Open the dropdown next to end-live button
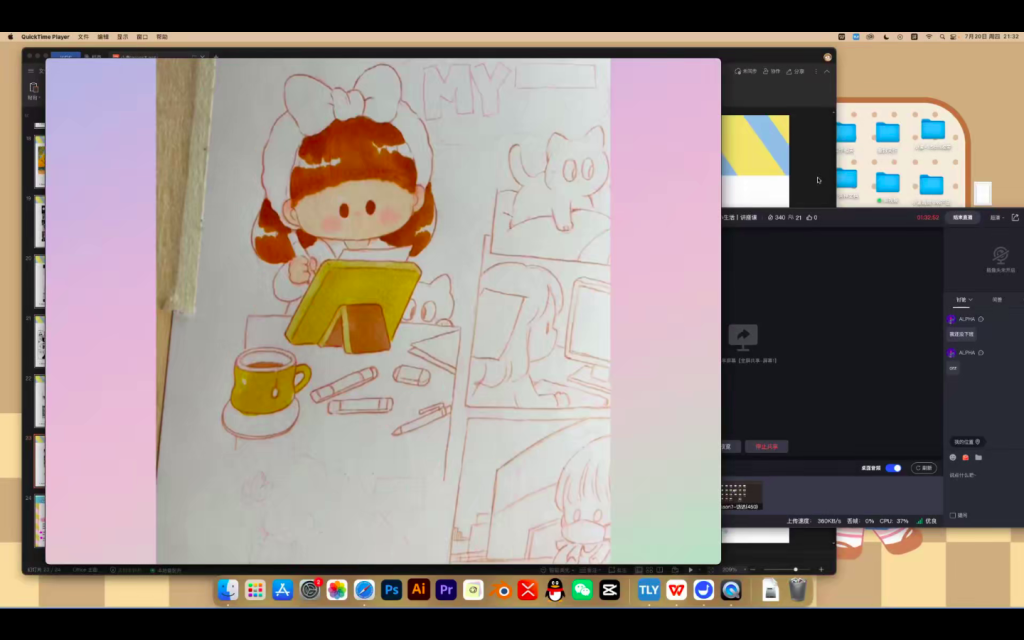This screenshot has width=1024, height=640. pos(995,217)
